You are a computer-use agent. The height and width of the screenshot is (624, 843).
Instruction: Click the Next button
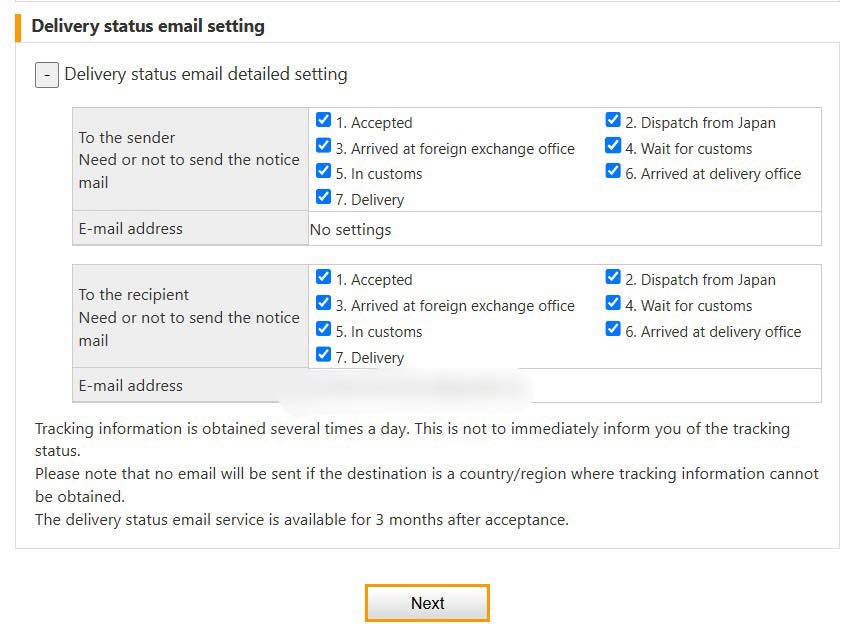pos(427,603)
